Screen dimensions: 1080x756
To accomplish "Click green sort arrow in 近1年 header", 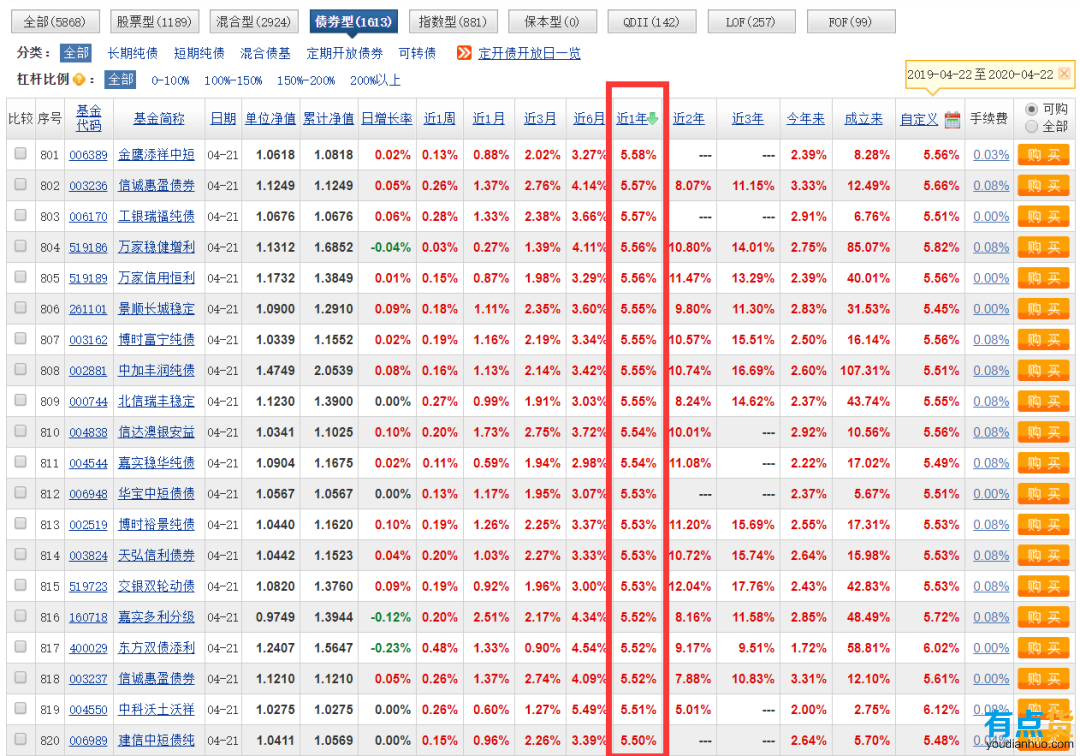I will click(652, 118).
